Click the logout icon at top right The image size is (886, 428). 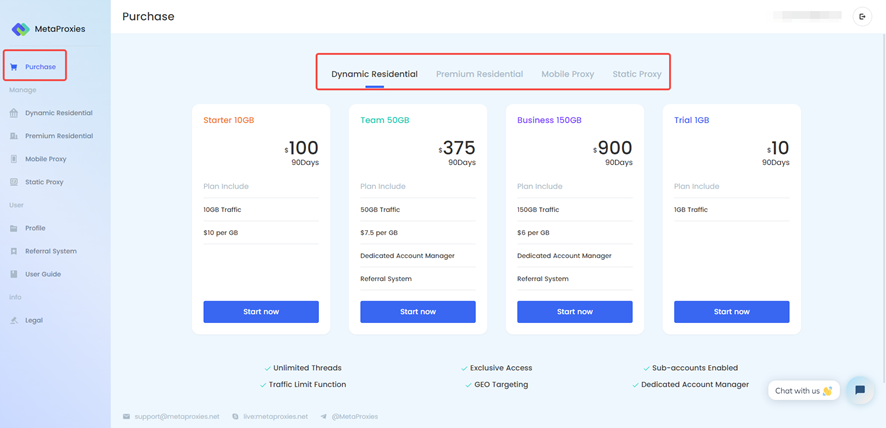pyautogui.click(x=862, y=16)
